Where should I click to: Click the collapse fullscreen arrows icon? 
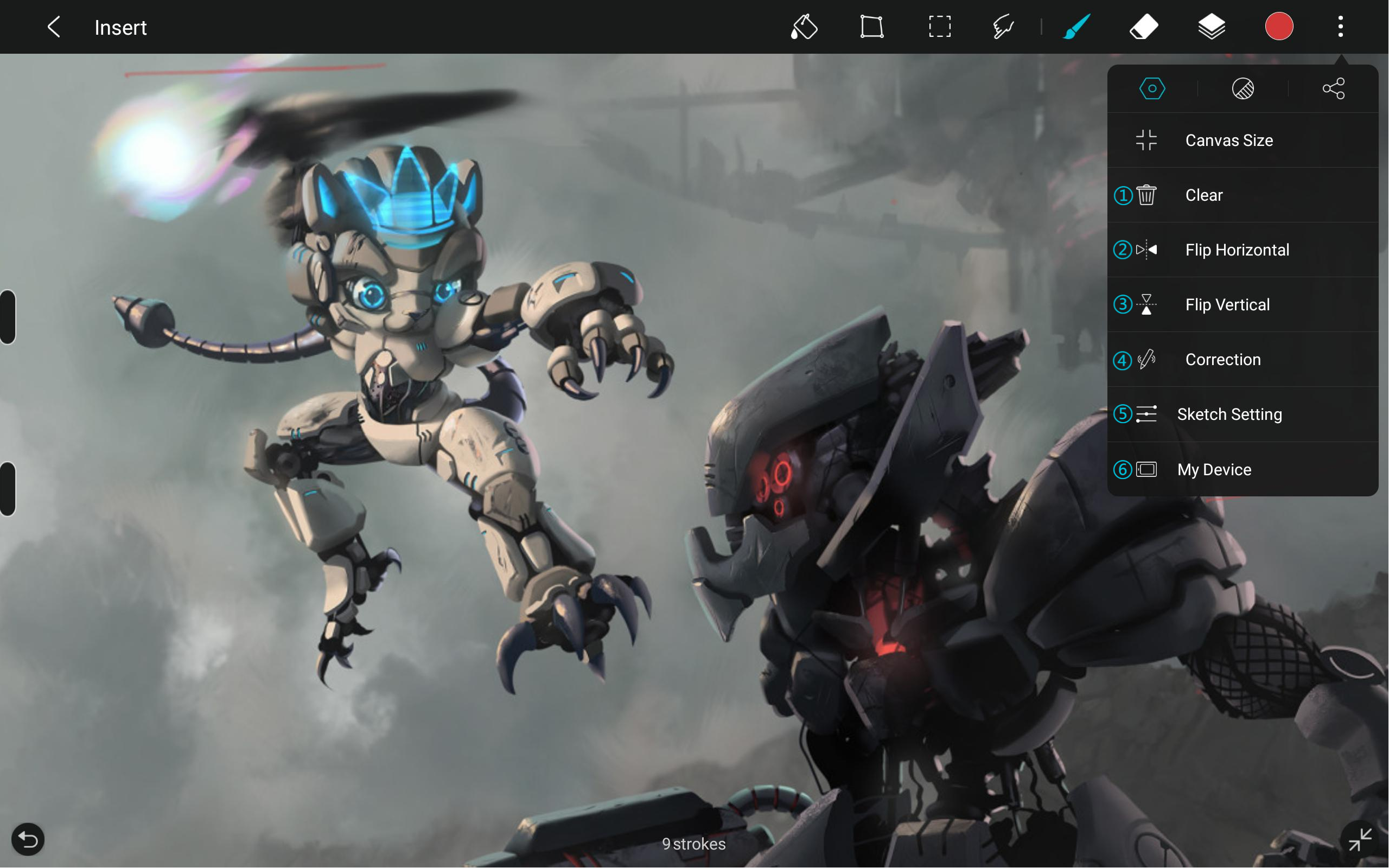1360,839
